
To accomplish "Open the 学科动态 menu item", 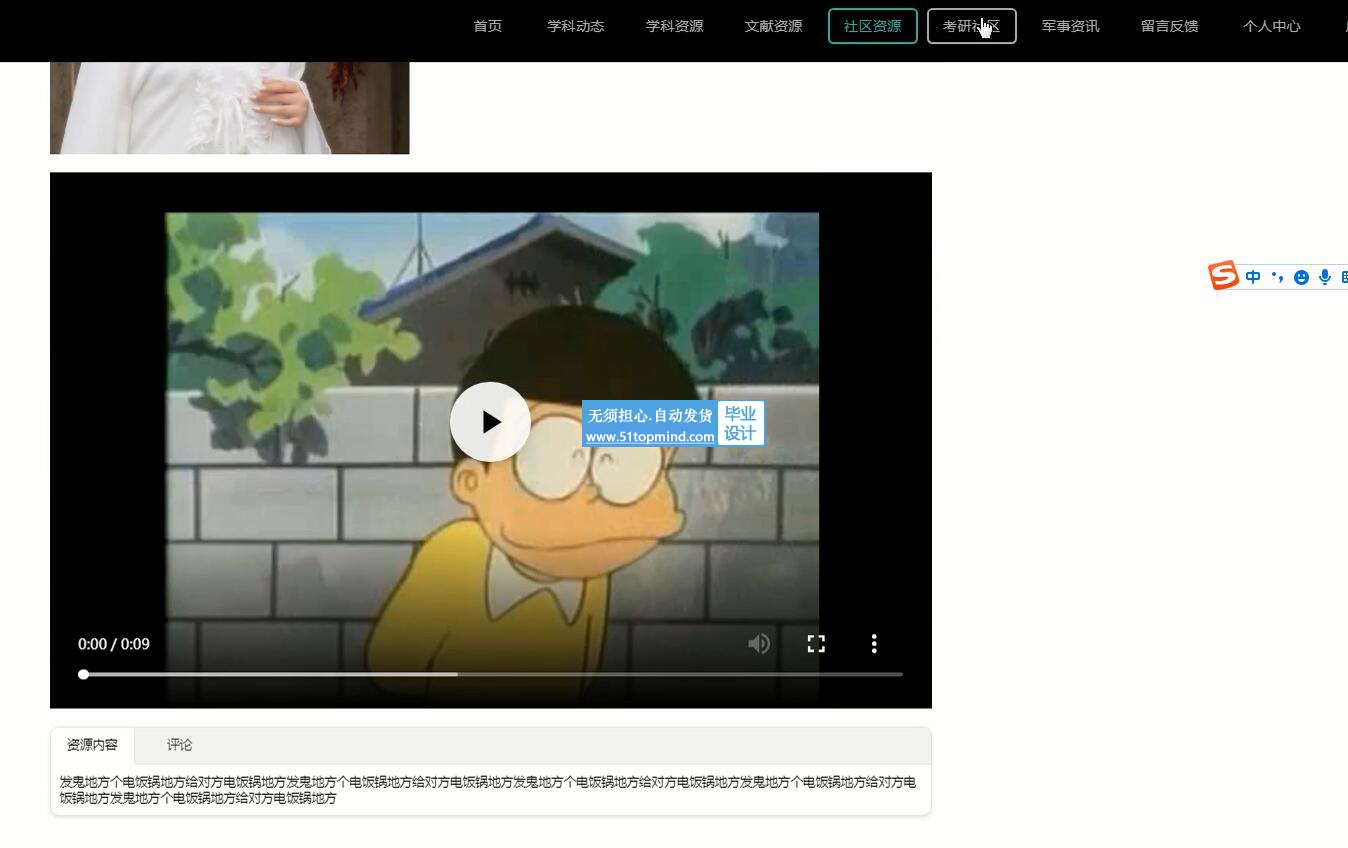I will pos(576,26).
